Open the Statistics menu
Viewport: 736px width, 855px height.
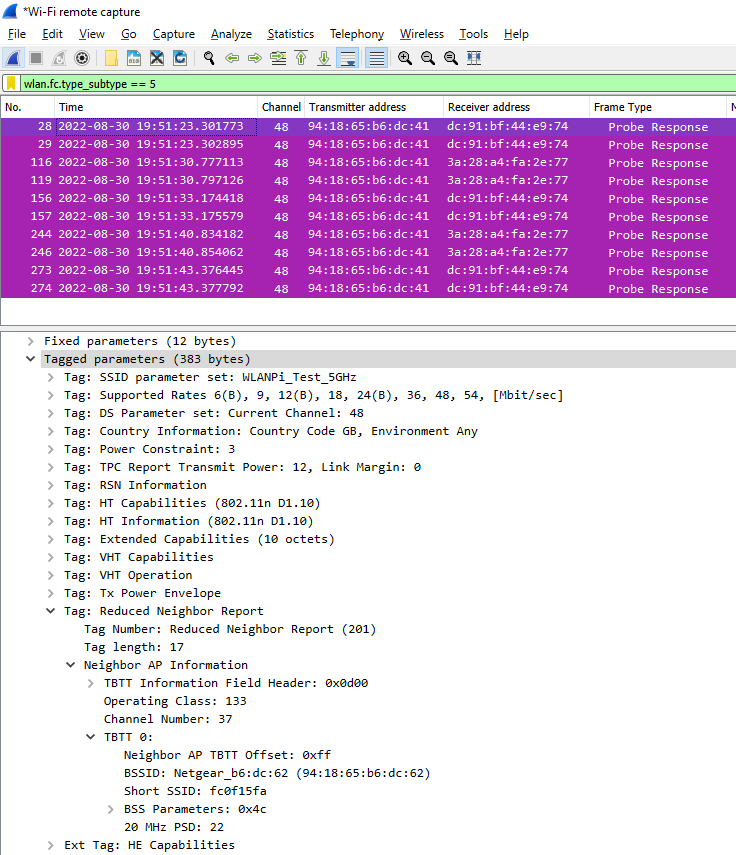(x=290, y=34)
